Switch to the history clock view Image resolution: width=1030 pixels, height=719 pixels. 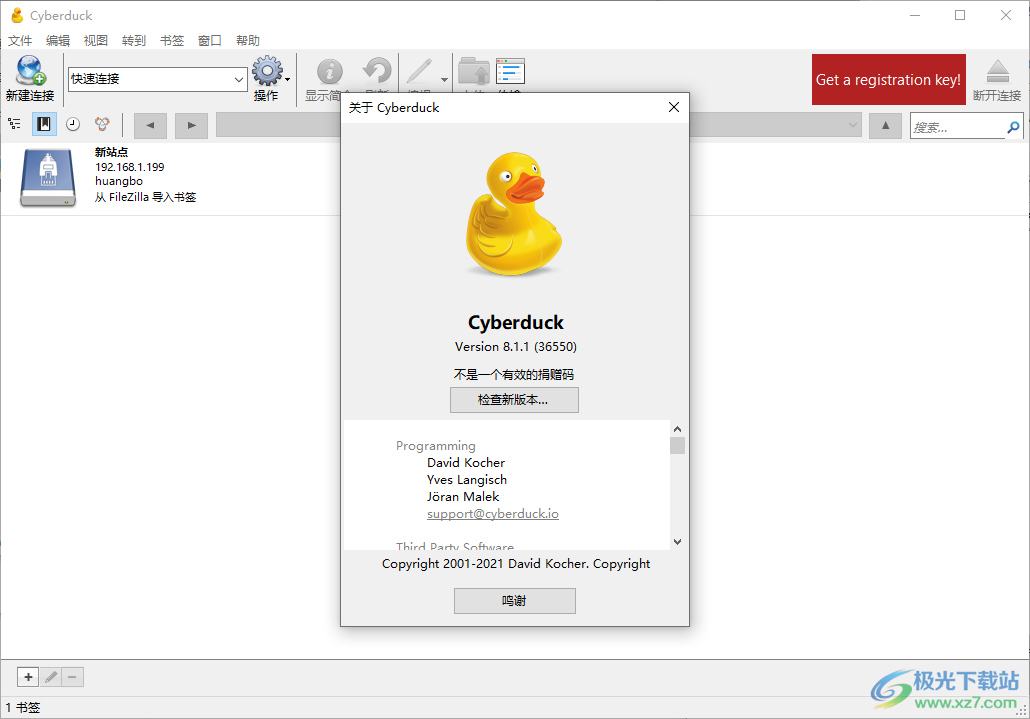click(x=71, y=124)
